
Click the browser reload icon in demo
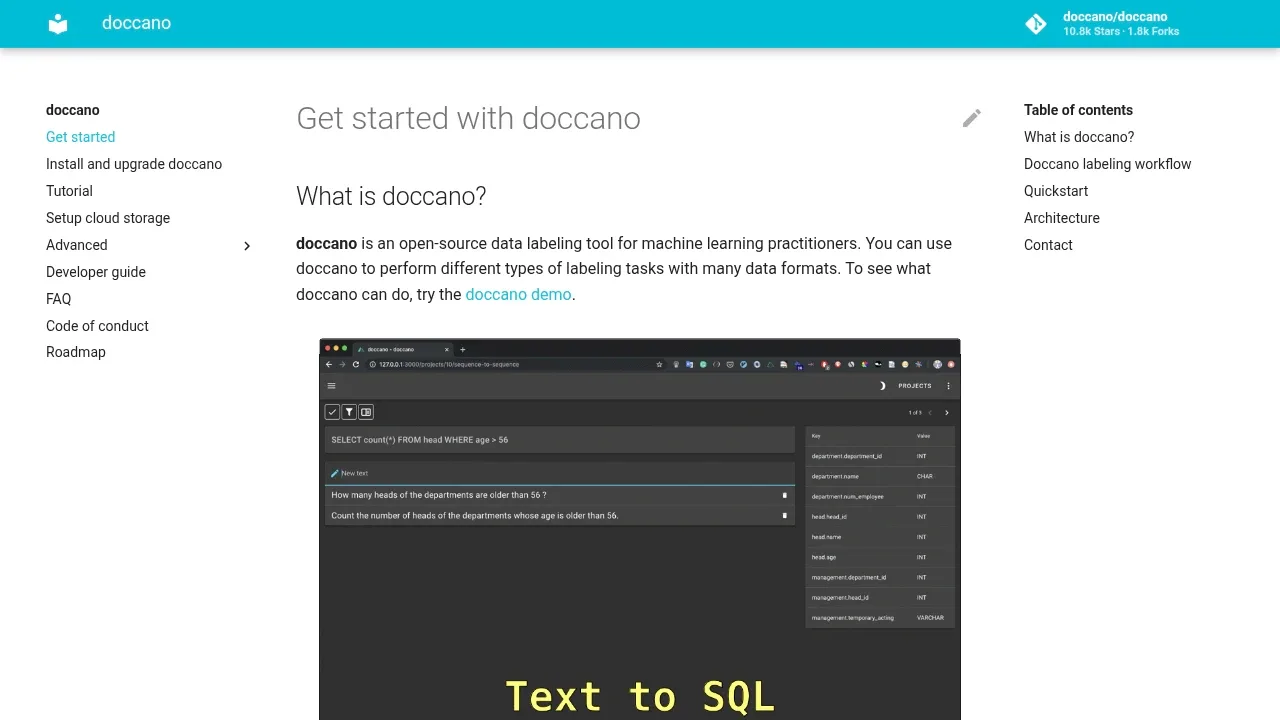pyautogui.click(x=355, y=364)
